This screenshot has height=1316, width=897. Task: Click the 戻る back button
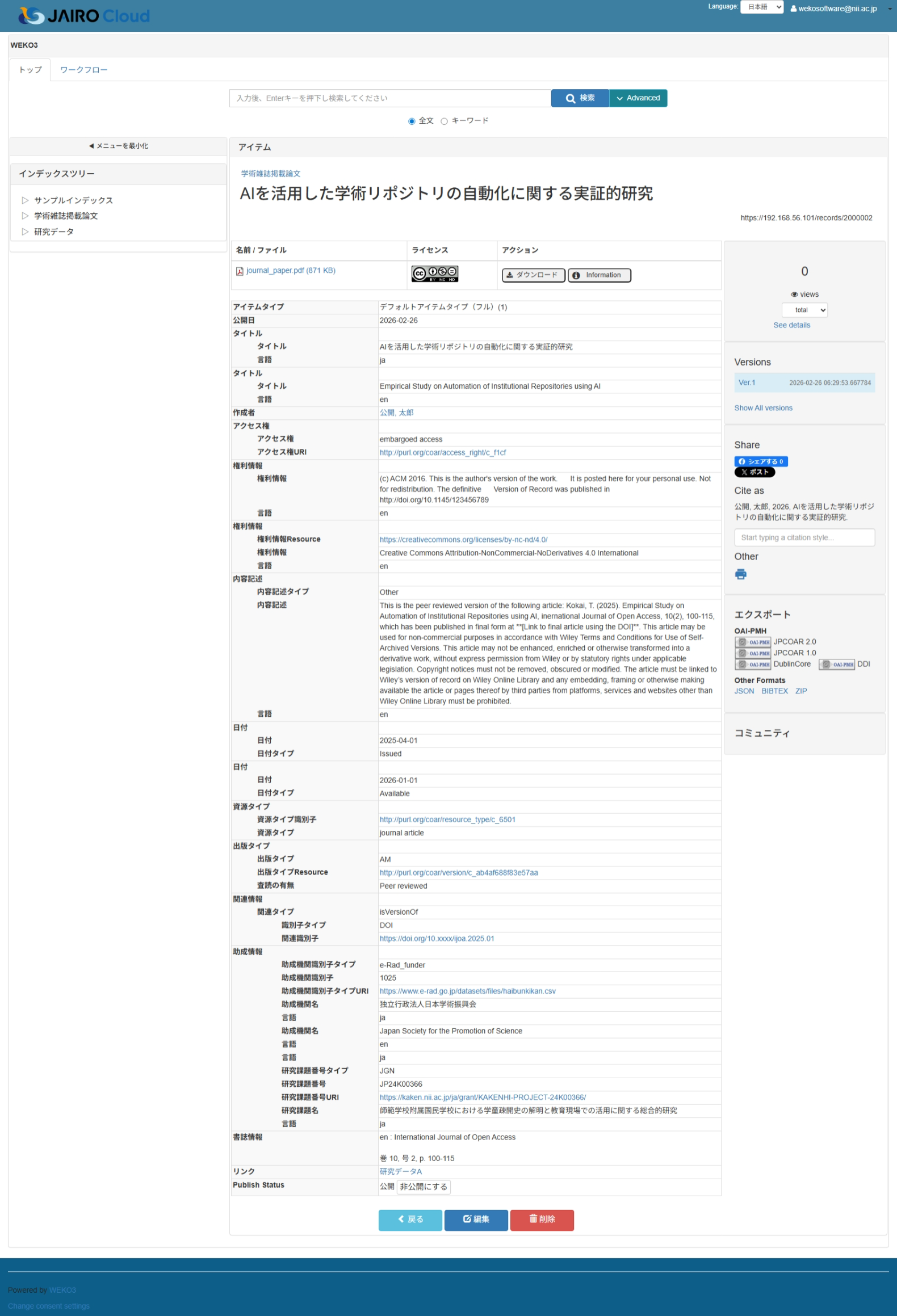pyautogui.click(x=410, y=1220)
